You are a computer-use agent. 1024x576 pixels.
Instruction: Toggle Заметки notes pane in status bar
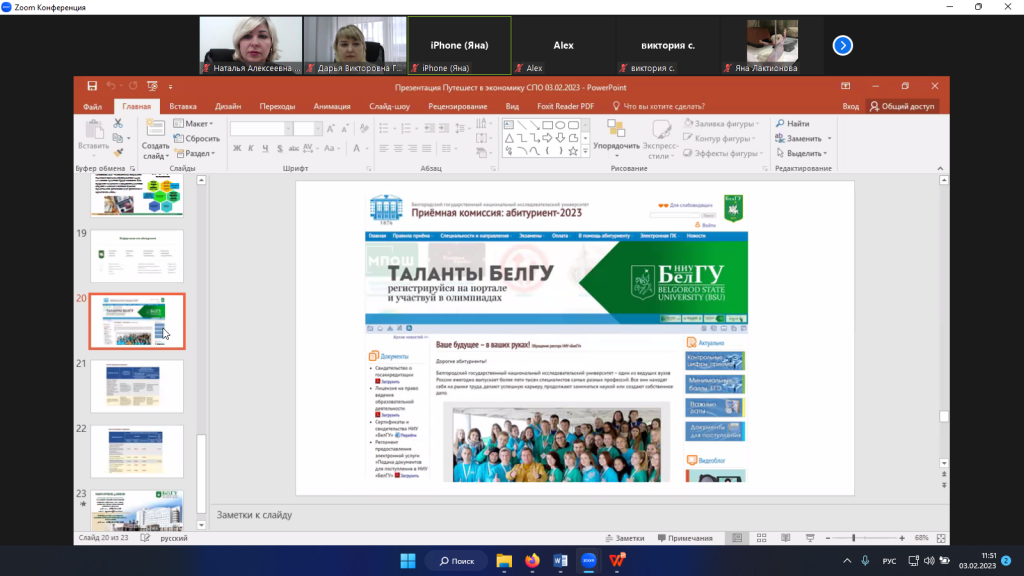[625, 538]
